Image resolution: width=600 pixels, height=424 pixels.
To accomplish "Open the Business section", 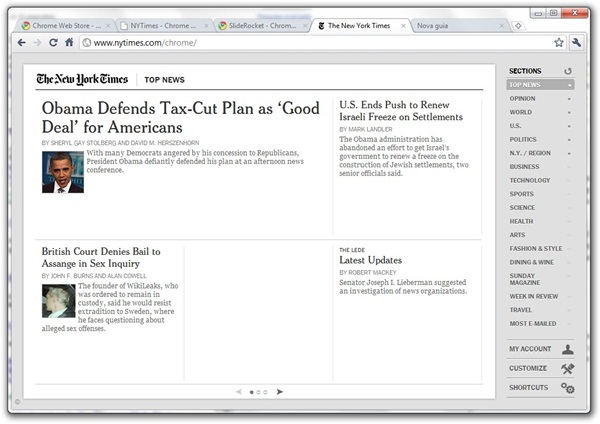I will [x=524, y=167].
